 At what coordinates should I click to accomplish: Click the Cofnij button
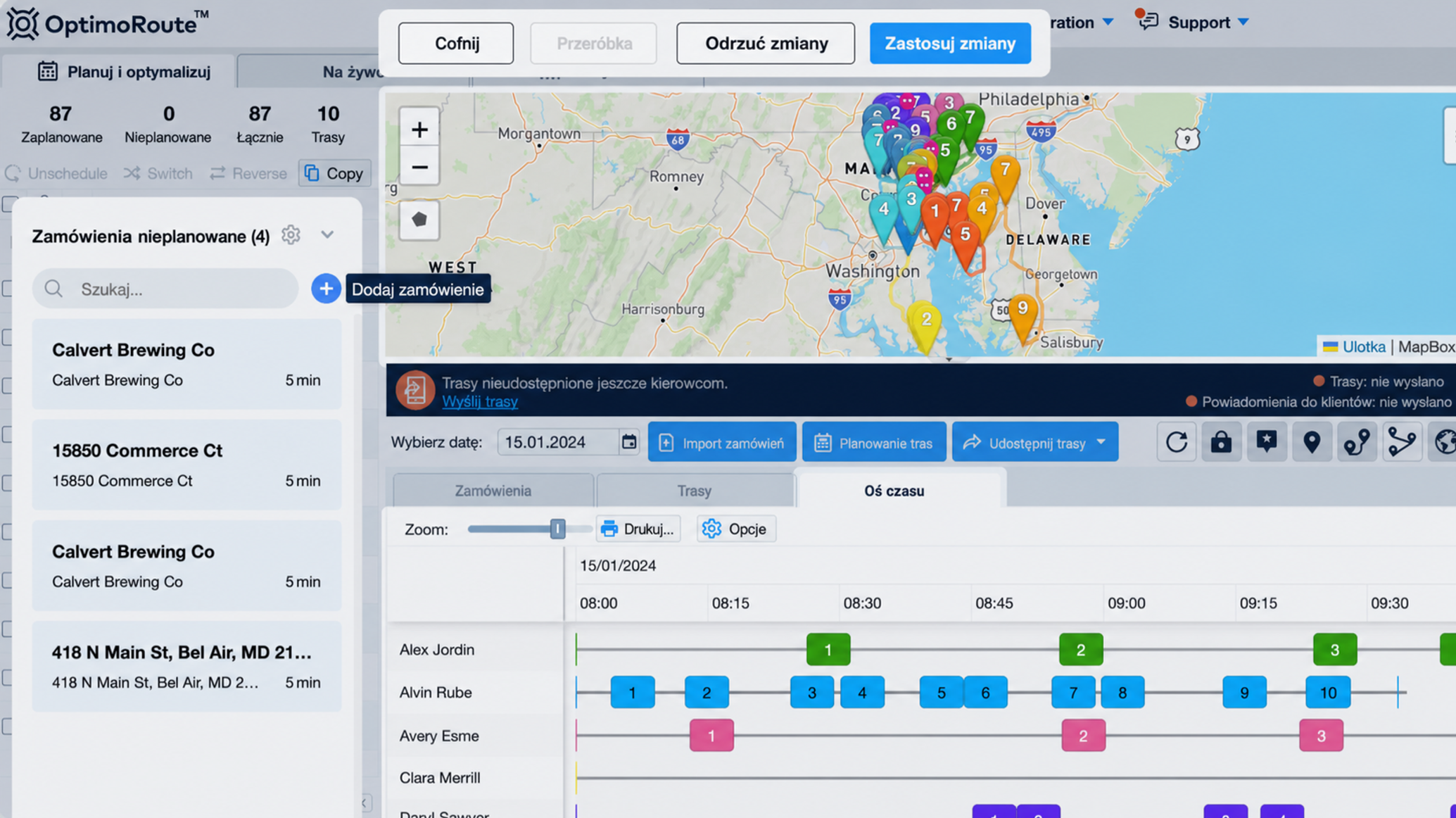coord(456,44)
